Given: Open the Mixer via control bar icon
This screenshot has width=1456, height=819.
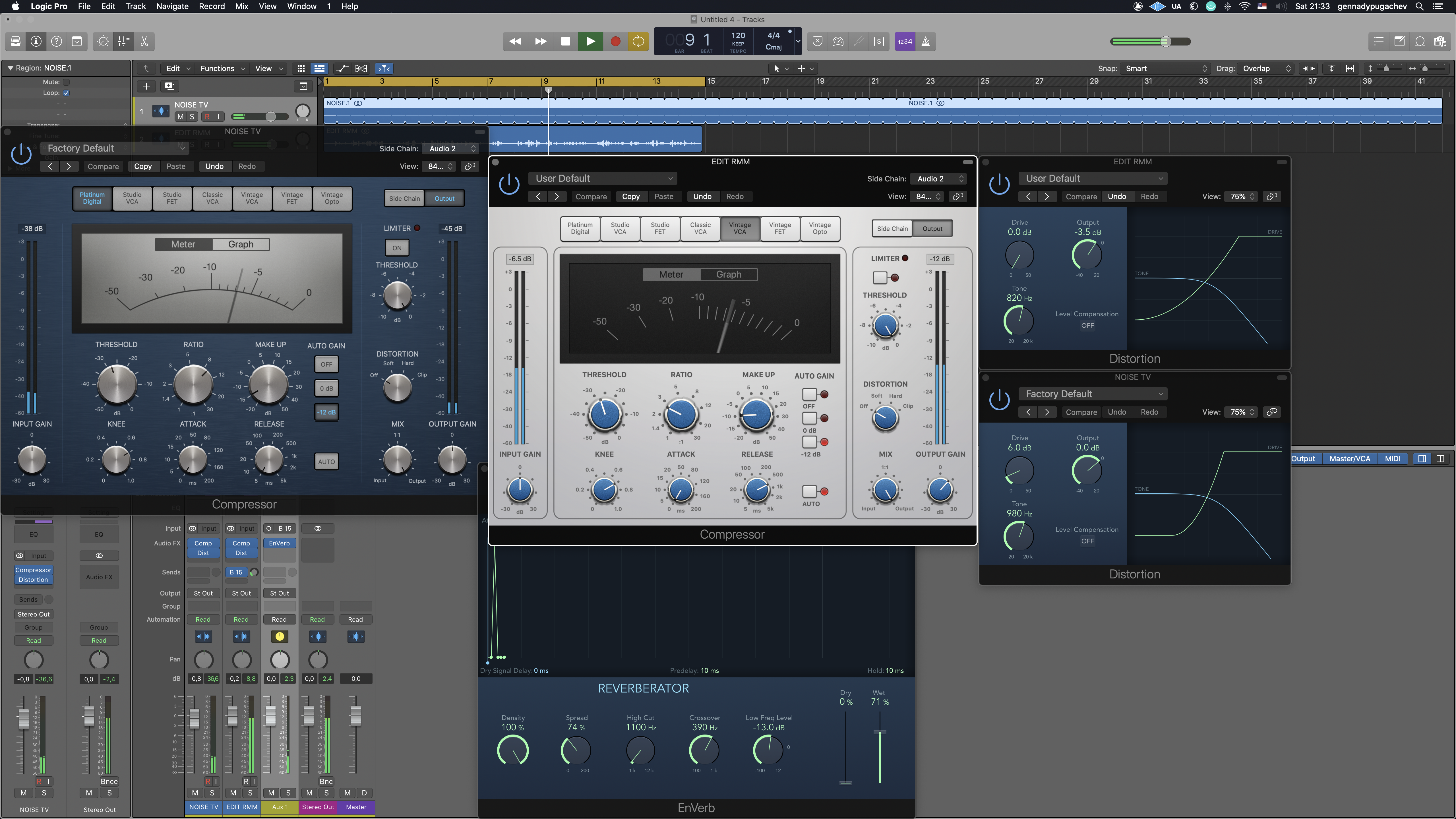Looking at the screenshot, I should pyautogui.click(x=124, y=41).
